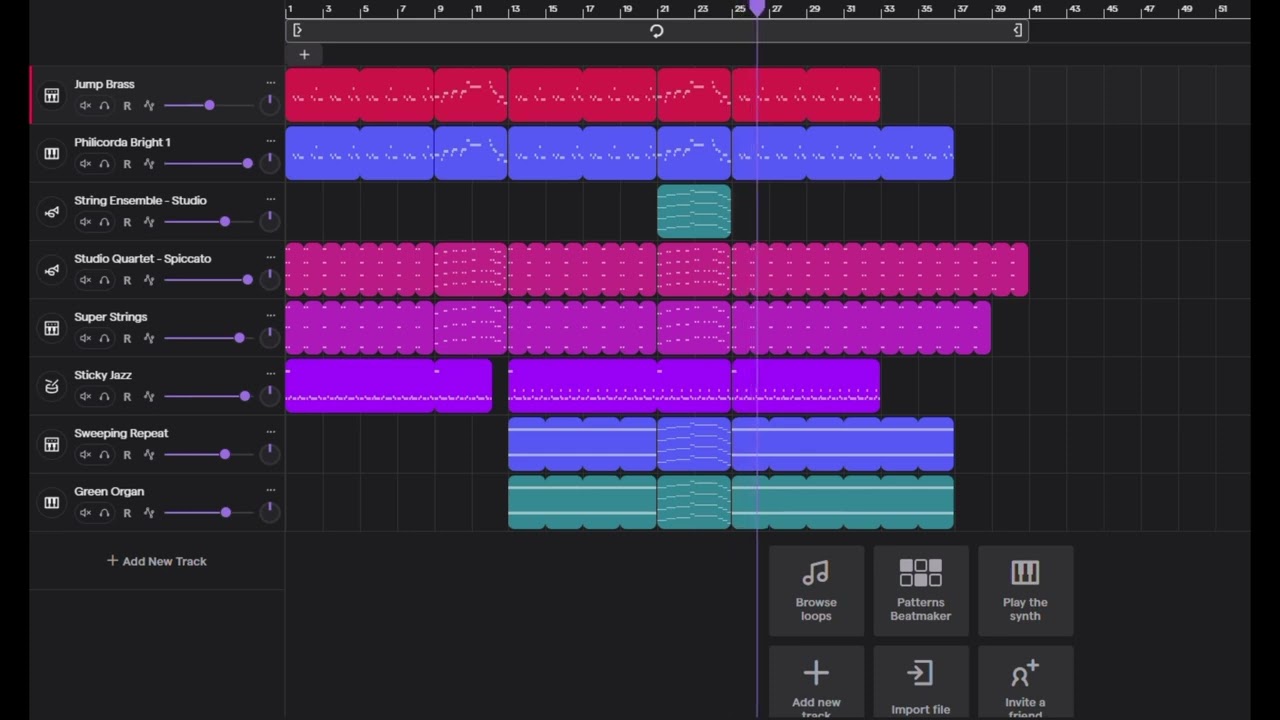Open the Philicorda Bright 1 track options menu

coord(270,141)
